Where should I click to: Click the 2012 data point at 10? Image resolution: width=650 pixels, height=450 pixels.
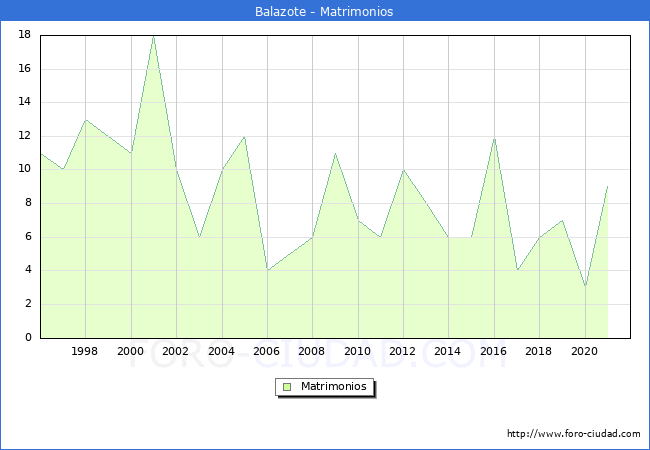pyautogui.click(x=403, y=170)
